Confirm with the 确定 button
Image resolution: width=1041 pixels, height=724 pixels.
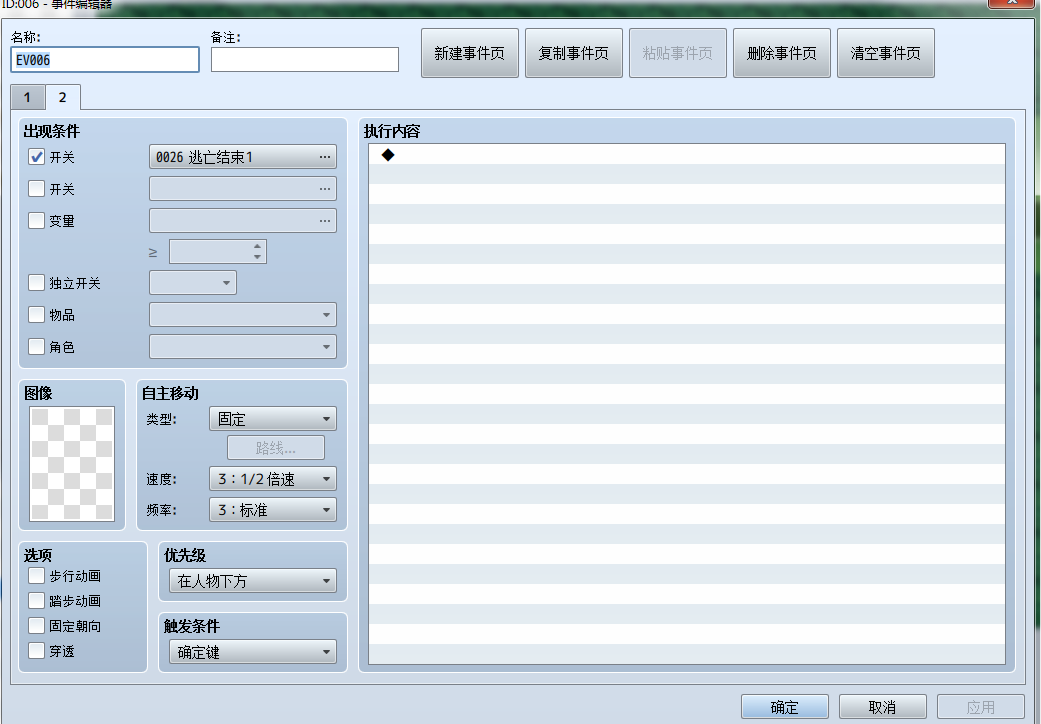click(785, 707)
